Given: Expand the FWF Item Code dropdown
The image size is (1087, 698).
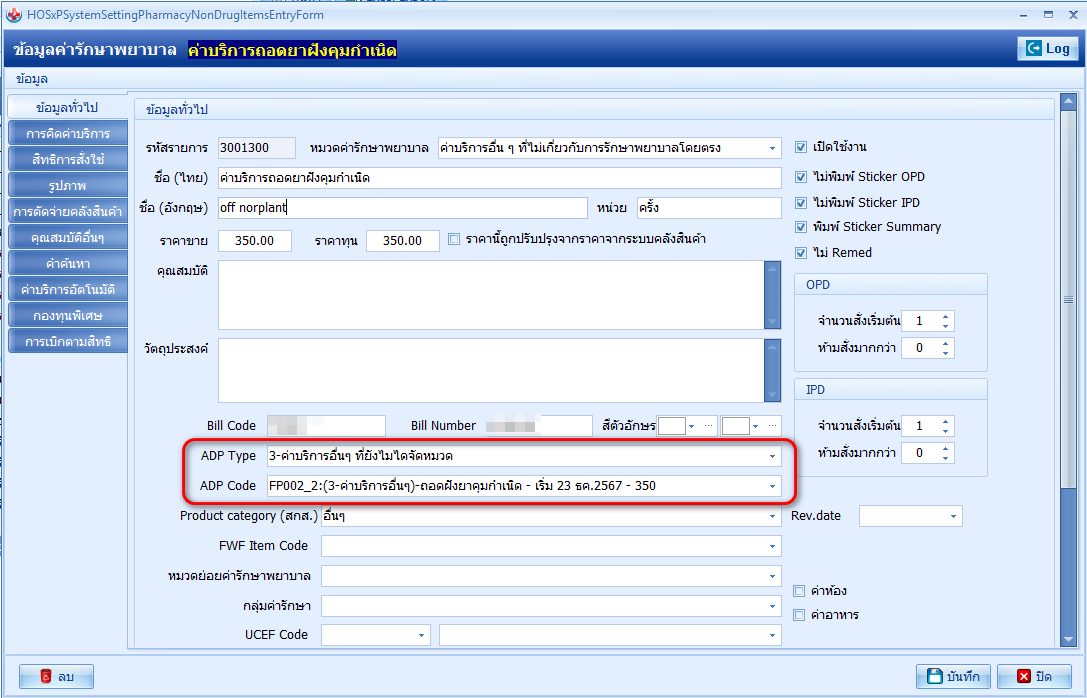Looking at the screenshot, I should [772, 546].
